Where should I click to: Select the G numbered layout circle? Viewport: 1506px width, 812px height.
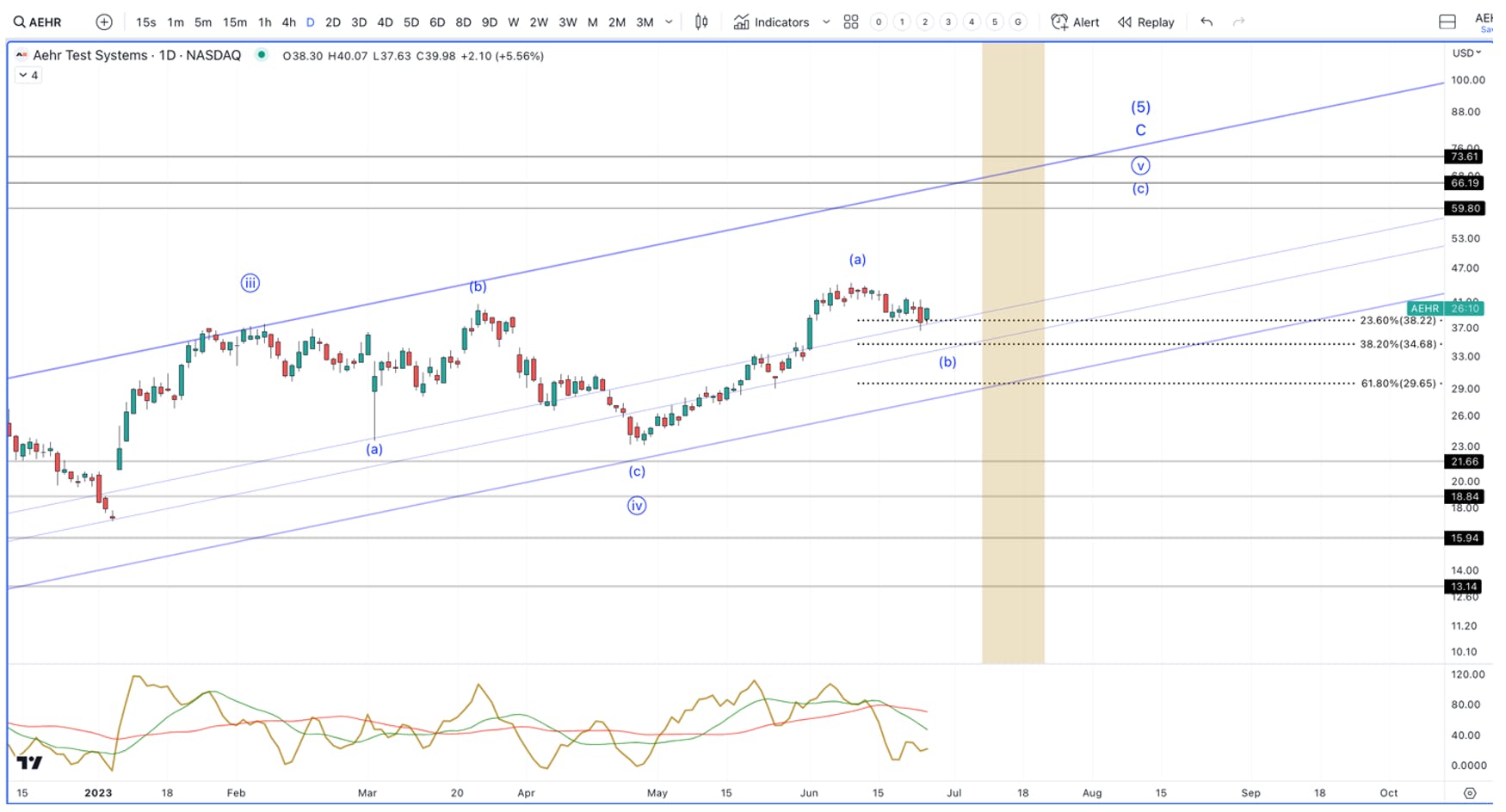pos(1018,22)
